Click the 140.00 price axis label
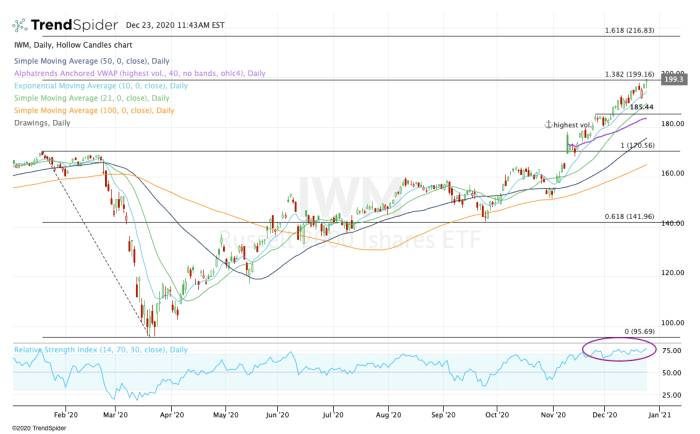The image size is (700, 434). click(672, 223)
